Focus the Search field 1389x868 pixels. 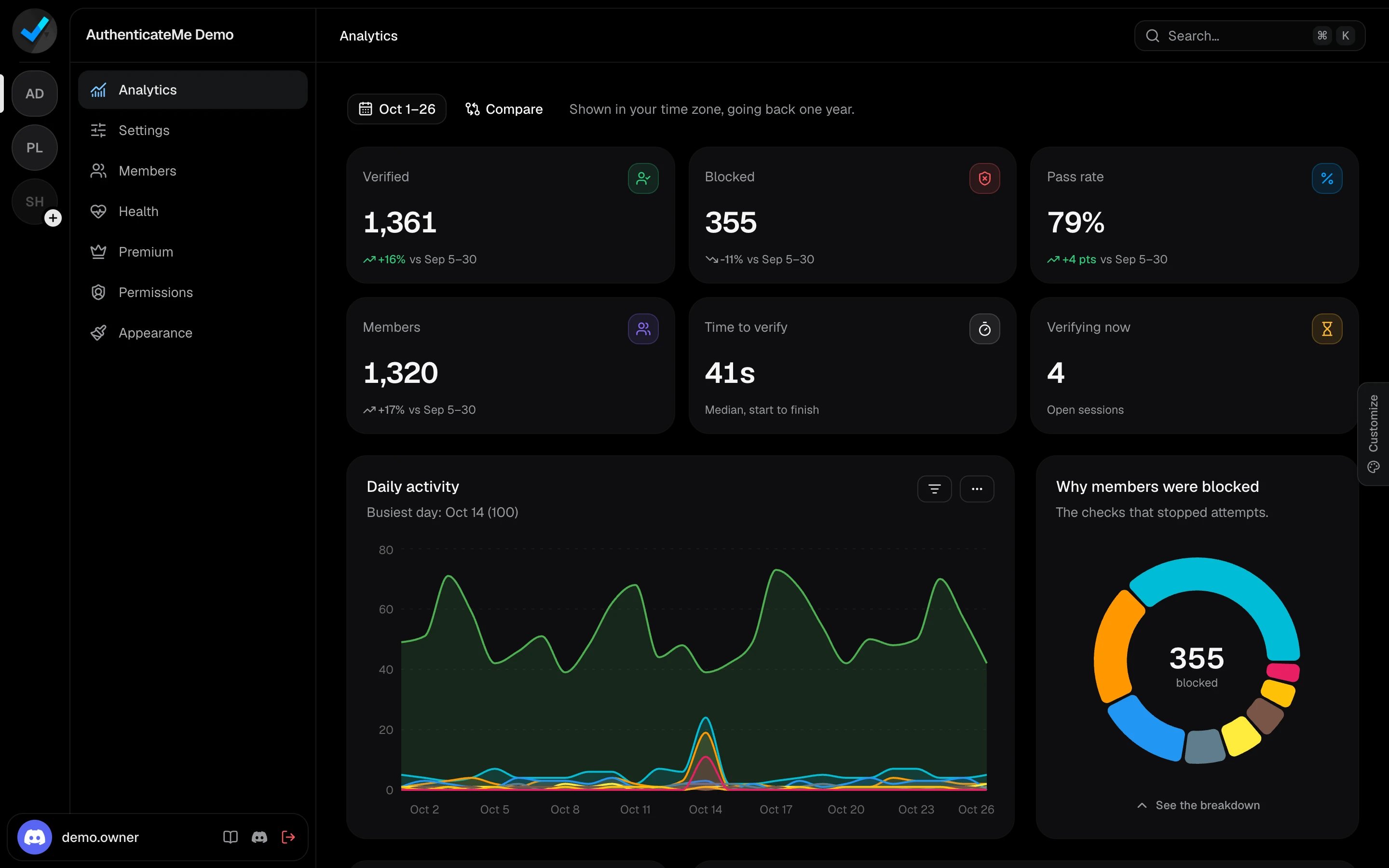coord(1250,36)
